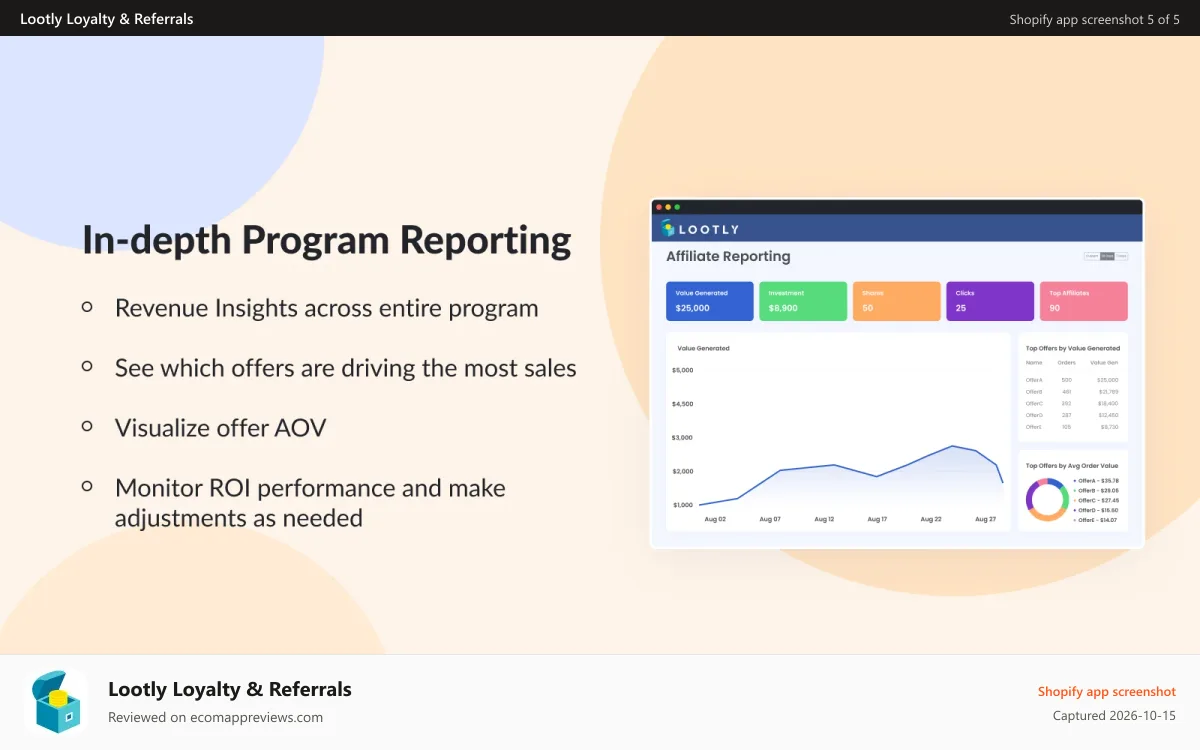Screen dimensions: 1200x750
Task: Click the Captured 2026-10-15 date text
Action: pyautogui.click(x=1114, y=716)
